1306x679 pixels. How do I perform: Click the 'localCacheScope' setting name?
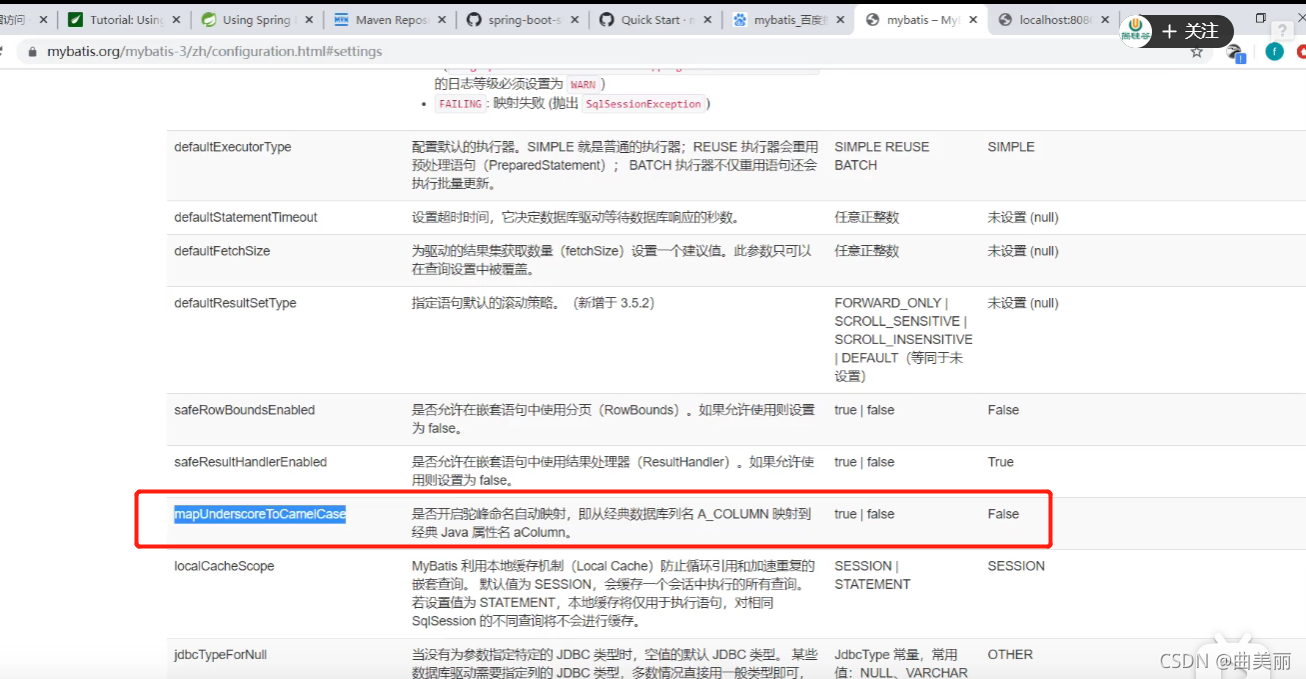click(224, 566)
